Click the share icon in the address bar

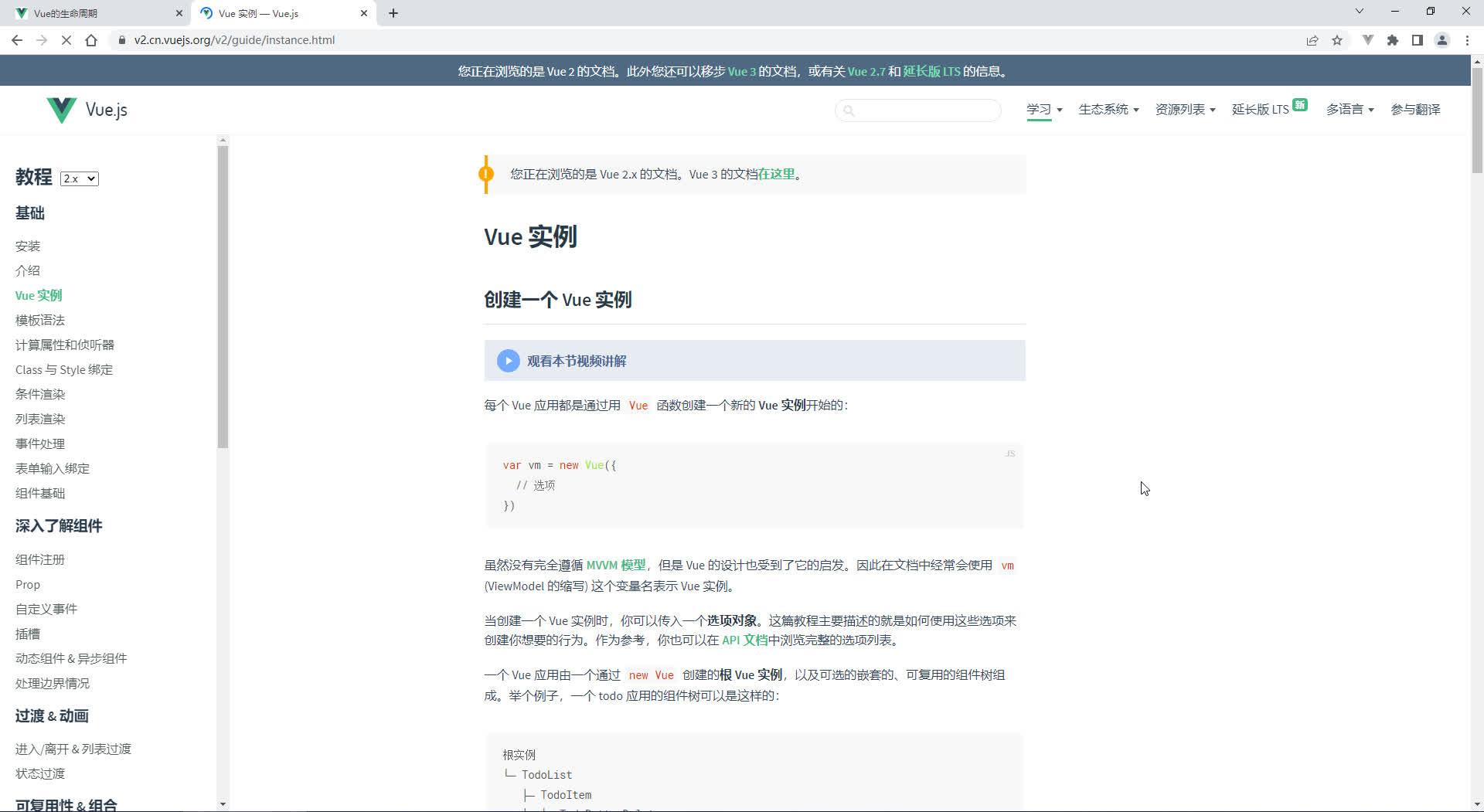pos(1312,40)
